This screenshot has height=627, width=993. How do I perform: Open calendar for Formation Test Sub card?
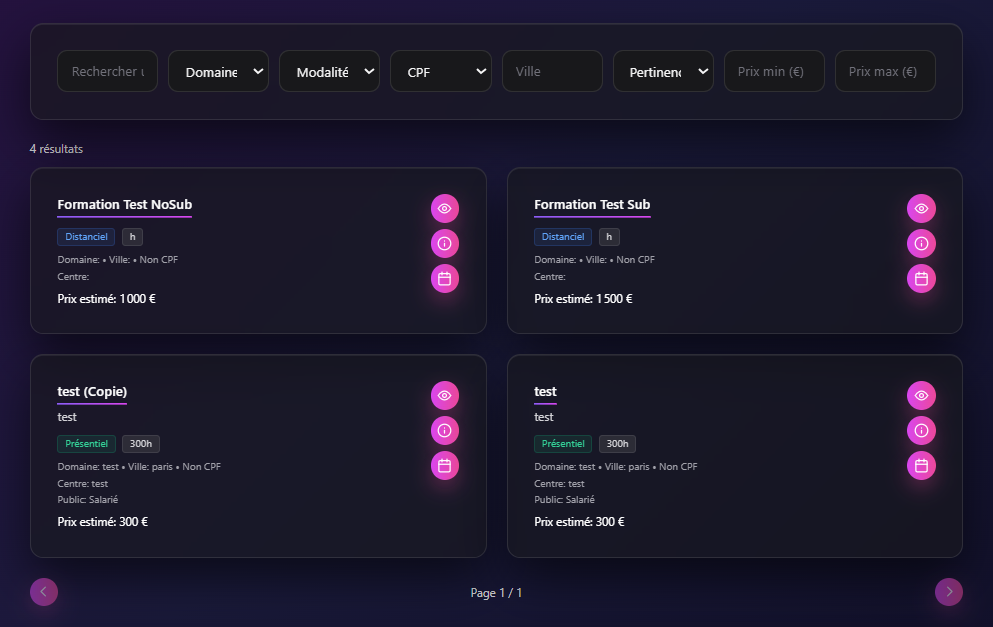921,279
